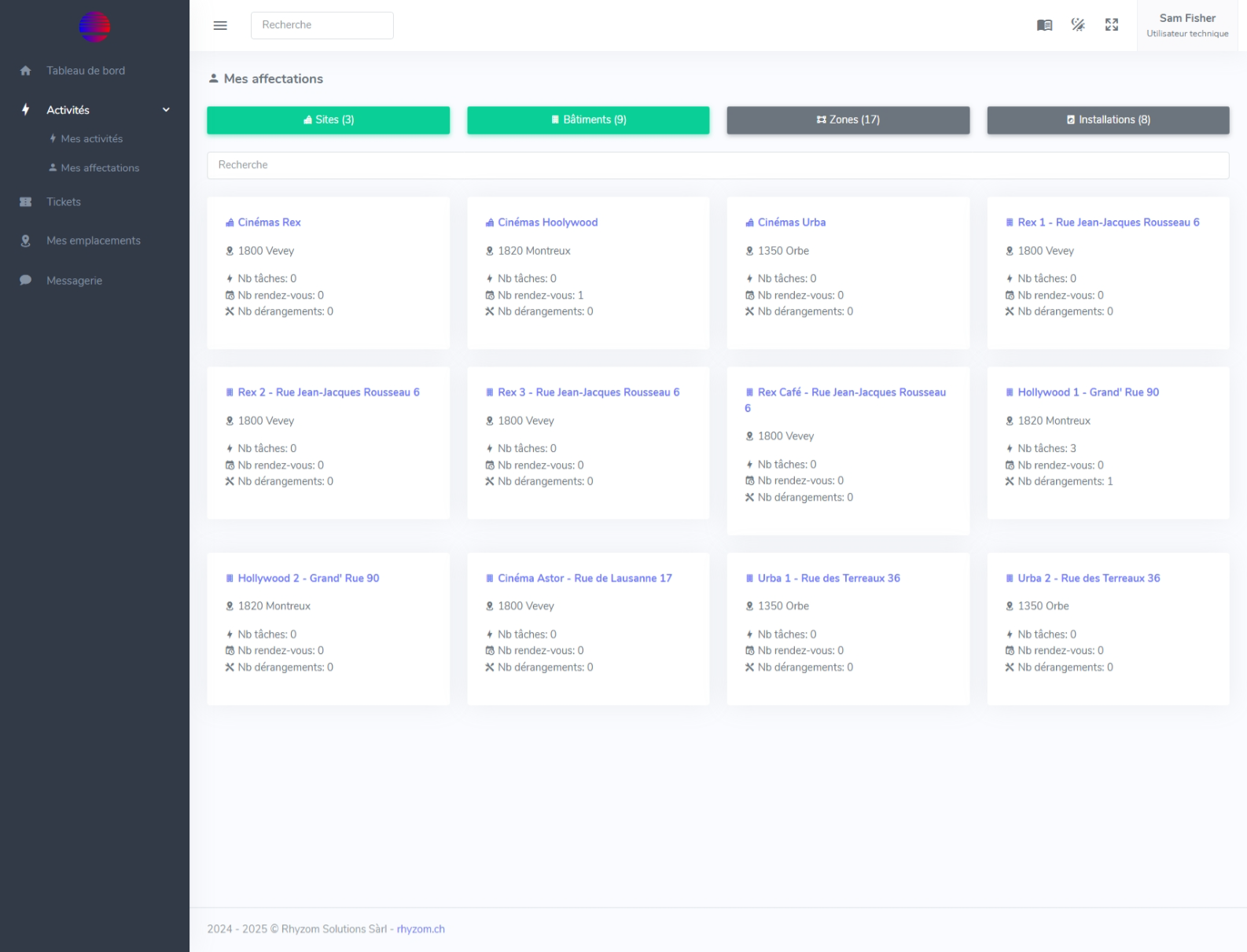Go to Mes emplacements in sidebar

(x=93, y=241)
